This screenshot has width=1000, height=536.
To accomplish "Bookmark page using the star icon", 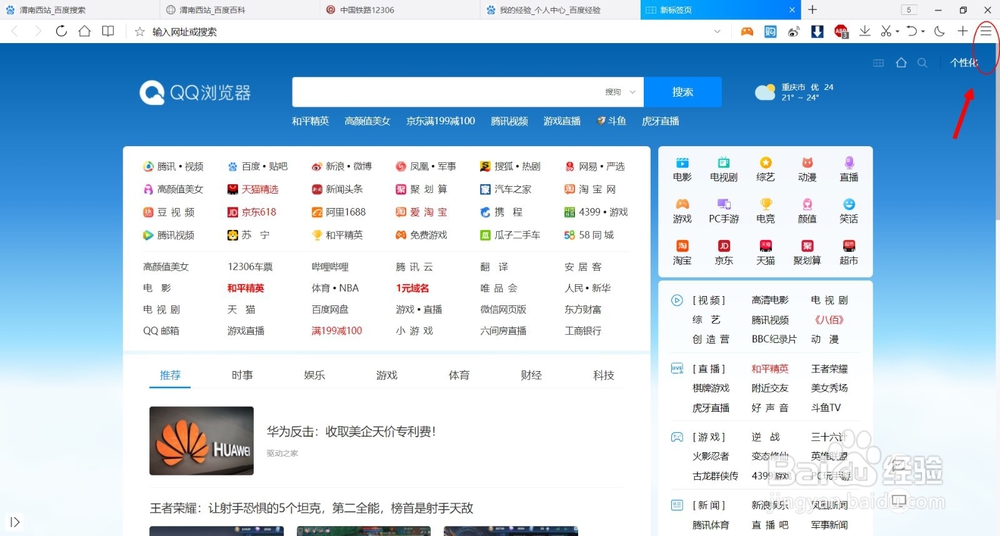I will point(140,31).
